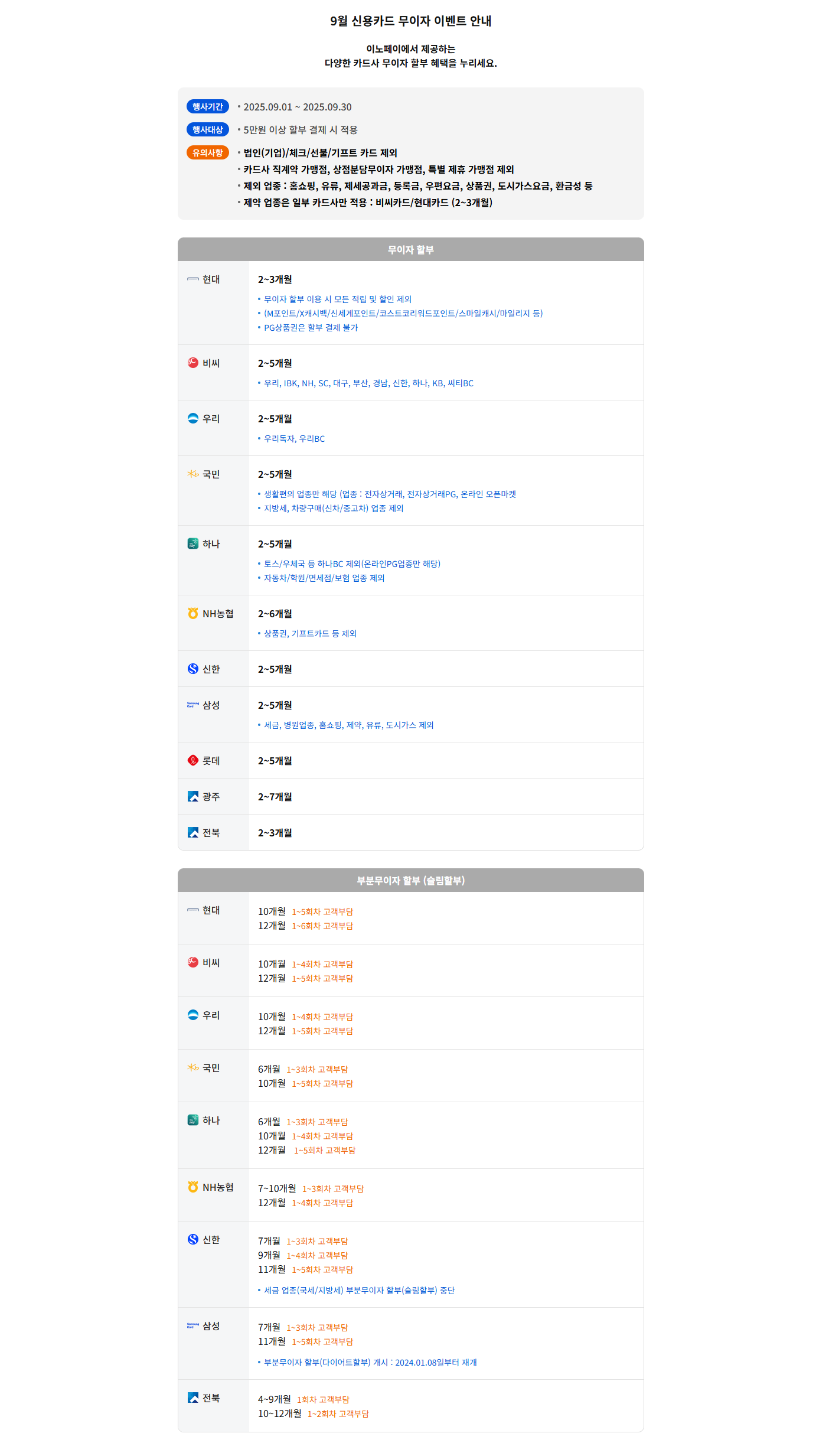Click the note 우리독자, 우리BC
Image resolution: width=816 pixels, height=1456 pixels.
tap(294, 439)
